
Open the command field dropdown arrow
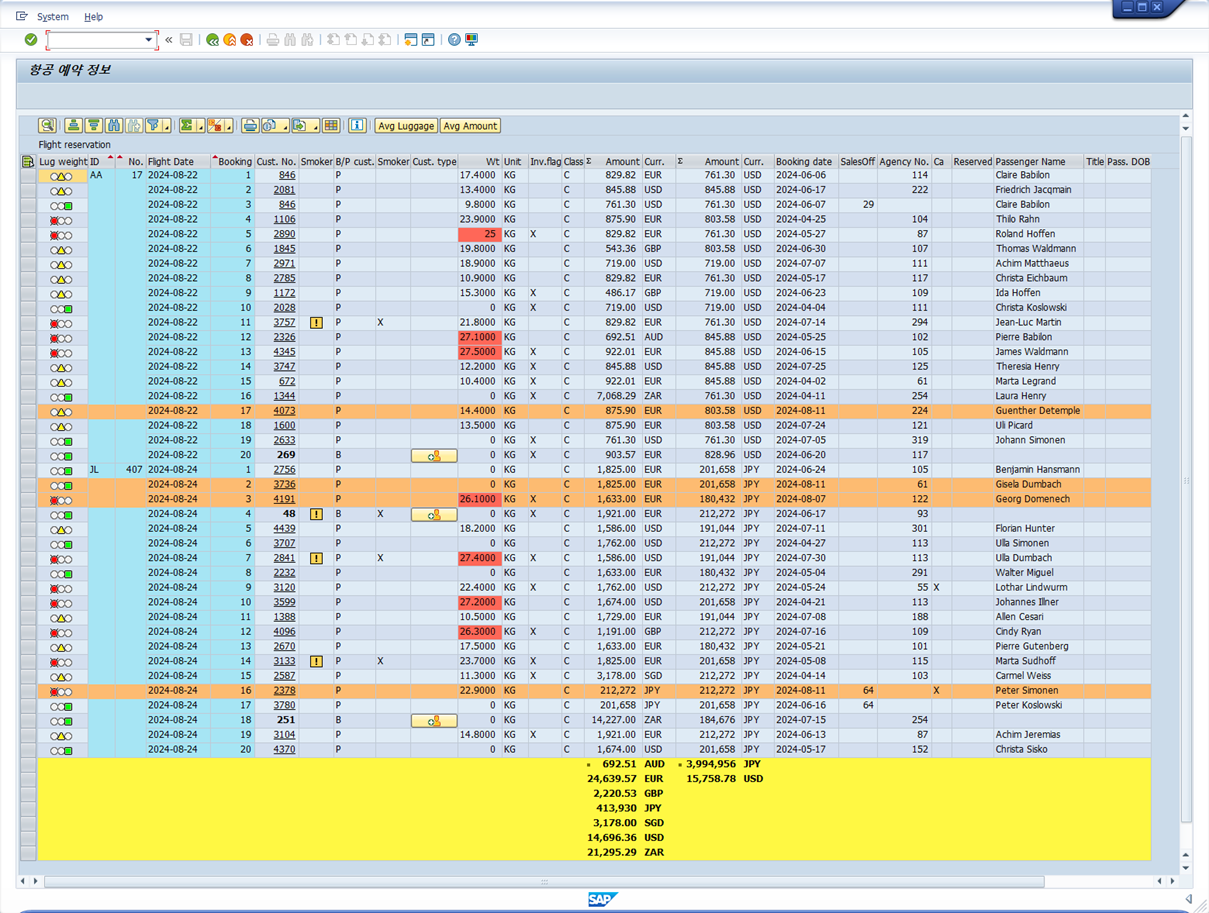coord(149,40)
